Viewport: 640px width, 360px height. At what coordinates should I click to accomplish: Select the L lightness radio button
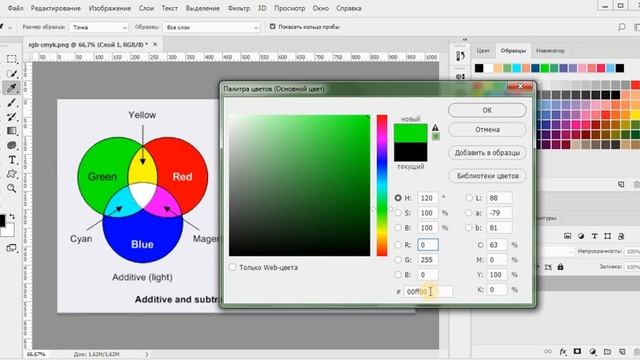(x=469, y=198)
